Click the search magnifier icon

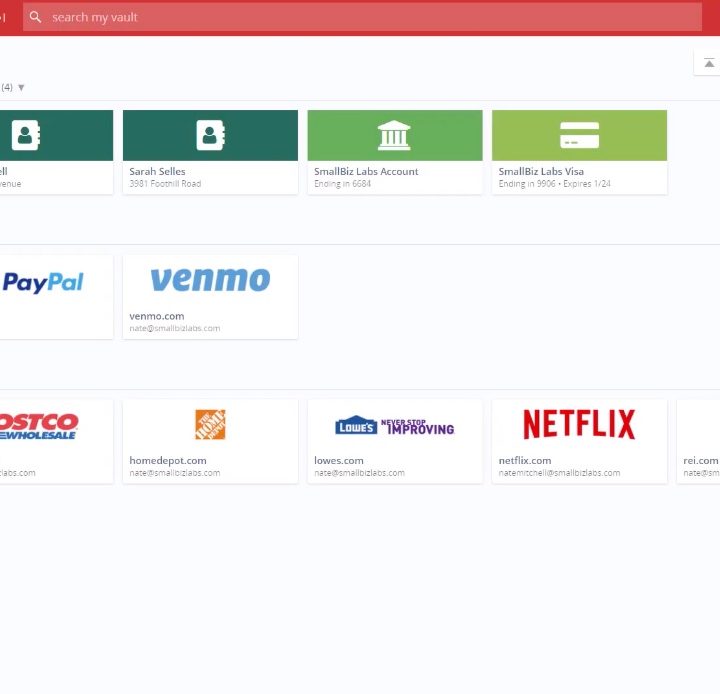(35, 17)
